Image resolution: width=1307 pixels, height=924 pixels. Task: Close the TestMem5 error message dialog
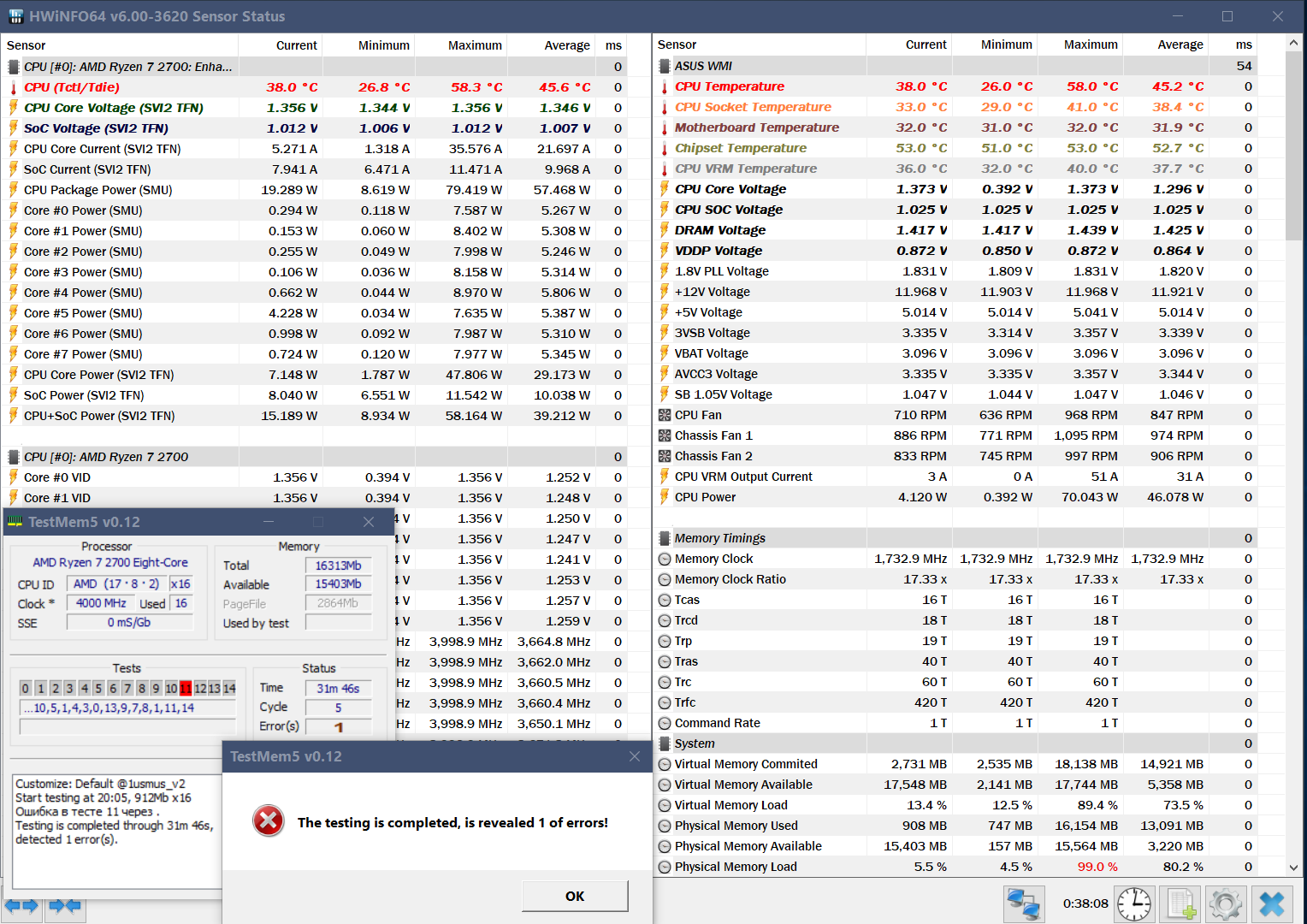[x=635, y=756]
